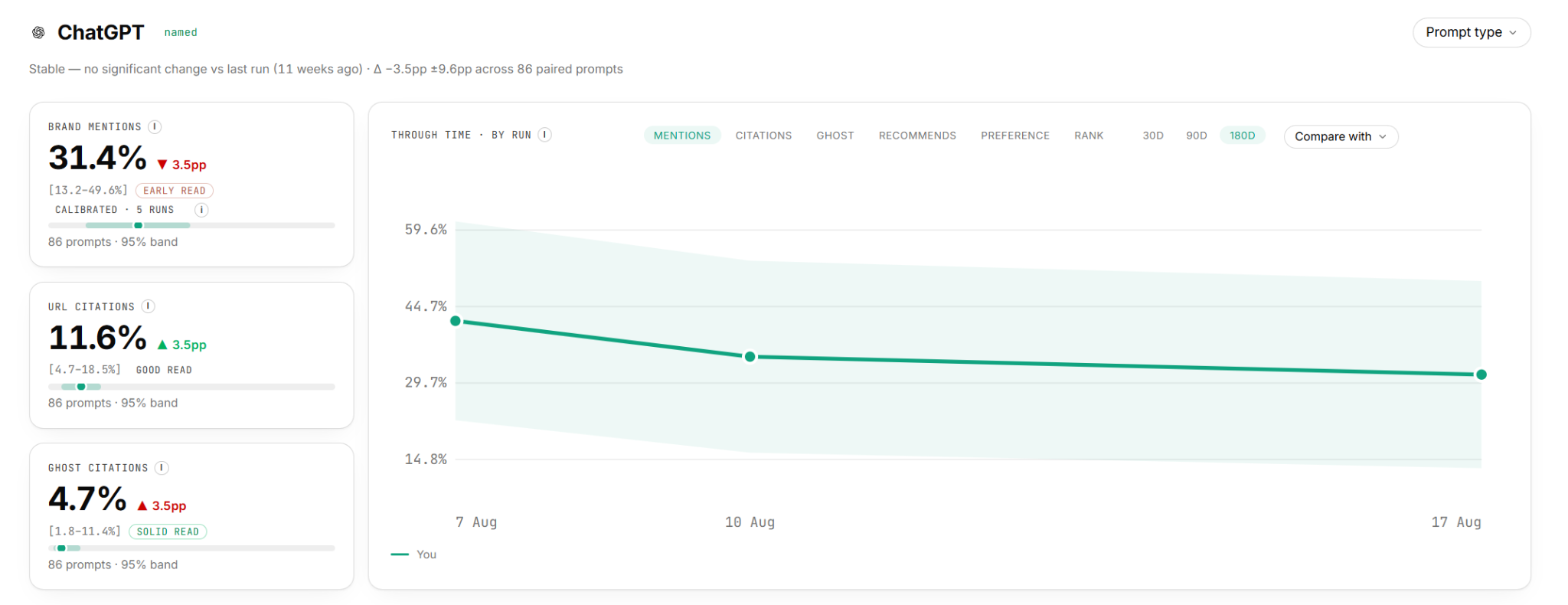Click the 11.6% URL citations value
This screenshot has height=605, width=1568.
tap(97, 338)
